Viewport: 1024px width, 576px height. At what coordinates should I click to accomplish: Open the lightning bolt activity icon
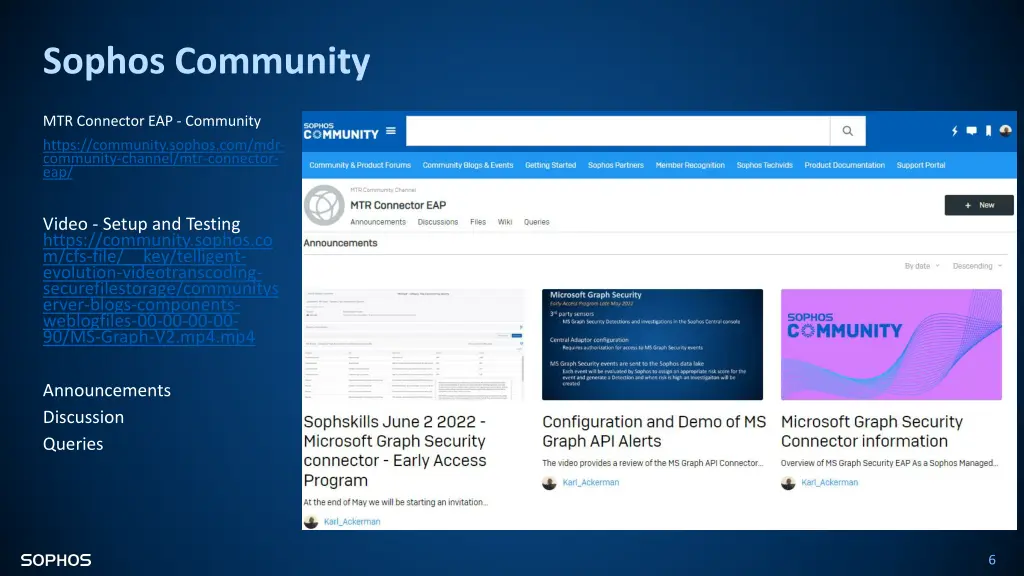pos(954,131)
